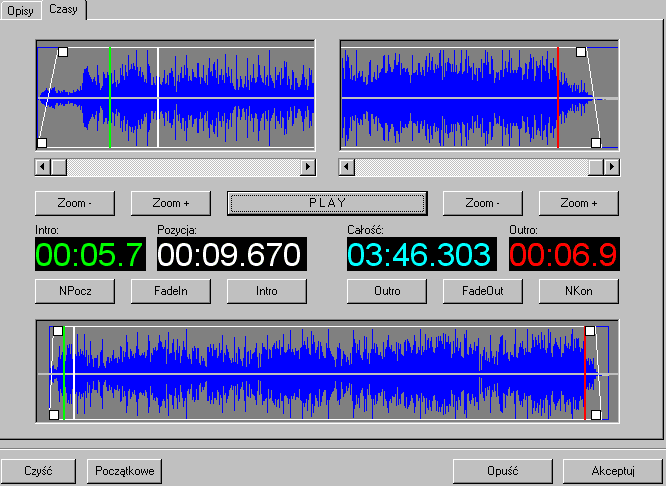Switch to the Opisy tab
666x486 pixels.
(x=20, y=11)
